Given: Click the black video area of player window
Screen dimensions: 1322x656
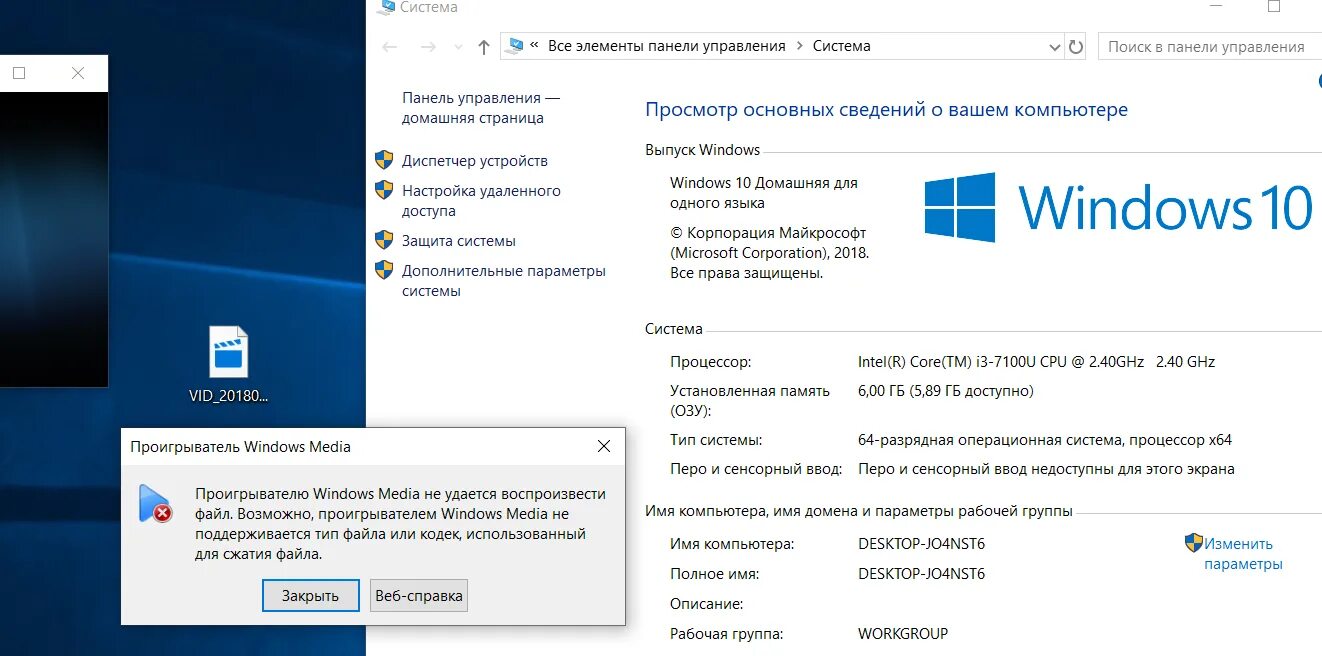Looking at the screenshot, I should coord(53,239).
